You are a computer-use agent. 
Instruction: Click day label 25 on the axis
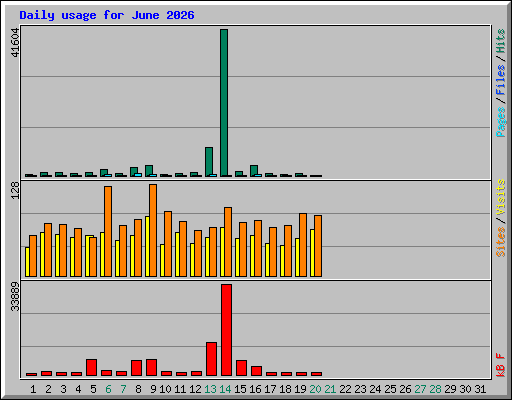point(390,389)
